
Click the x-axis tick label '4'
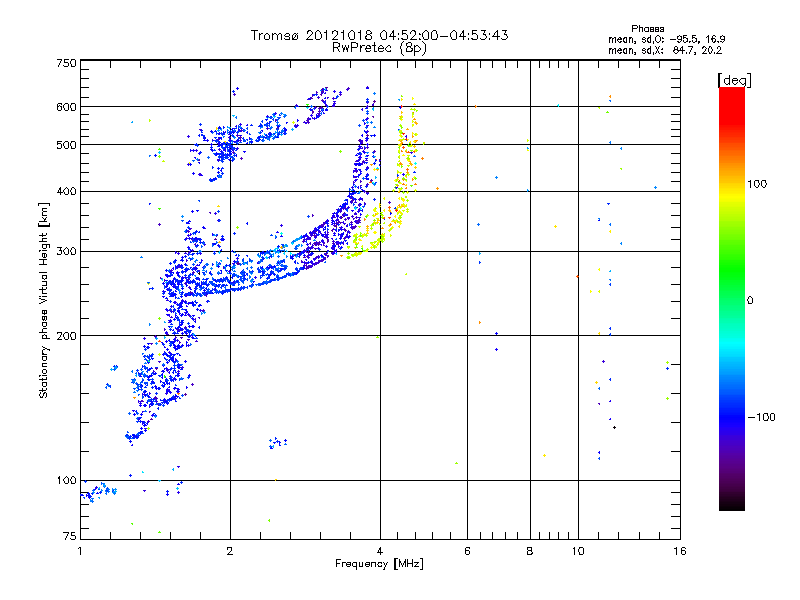click(380, 551)
